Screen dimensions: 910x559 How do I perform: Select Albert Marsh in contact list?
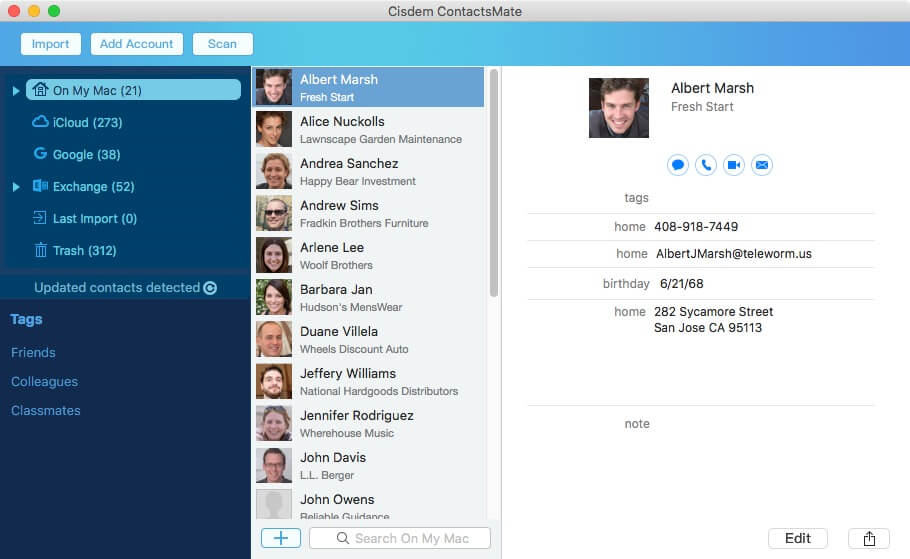(369, 87)
